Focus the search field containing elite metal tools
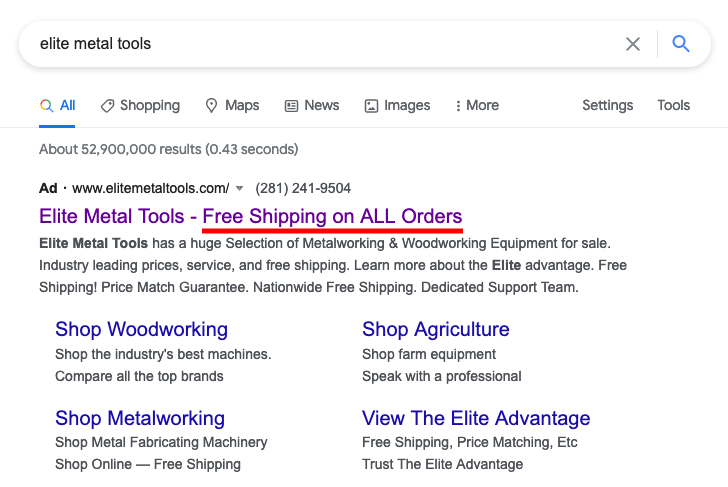 click(x=325, y=44)
